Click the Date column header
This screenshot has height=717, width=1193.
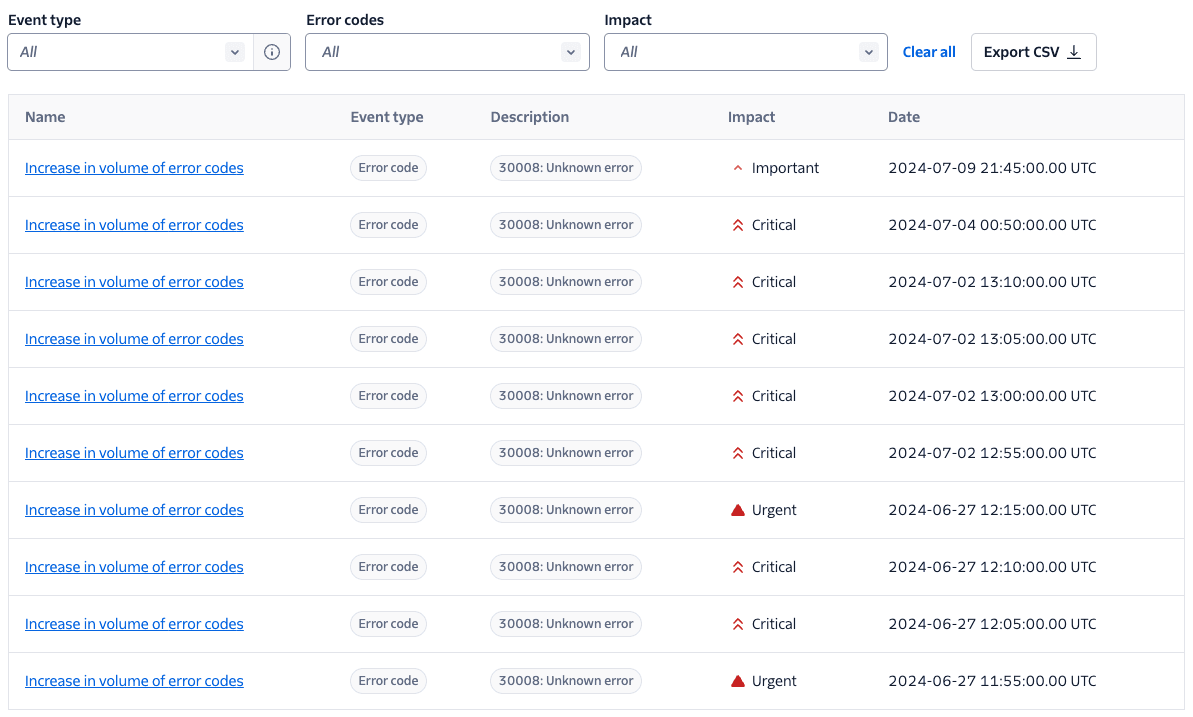pos(903,117)
